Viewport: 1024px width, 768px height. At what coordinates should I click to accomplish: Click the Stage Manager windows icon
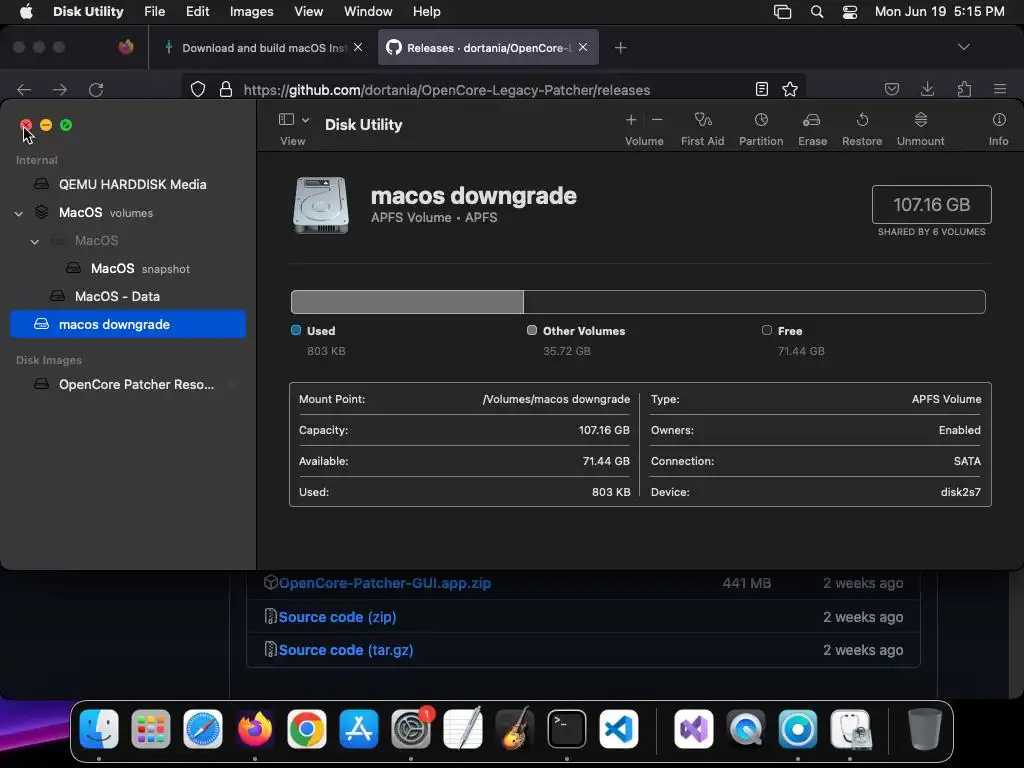782,12
